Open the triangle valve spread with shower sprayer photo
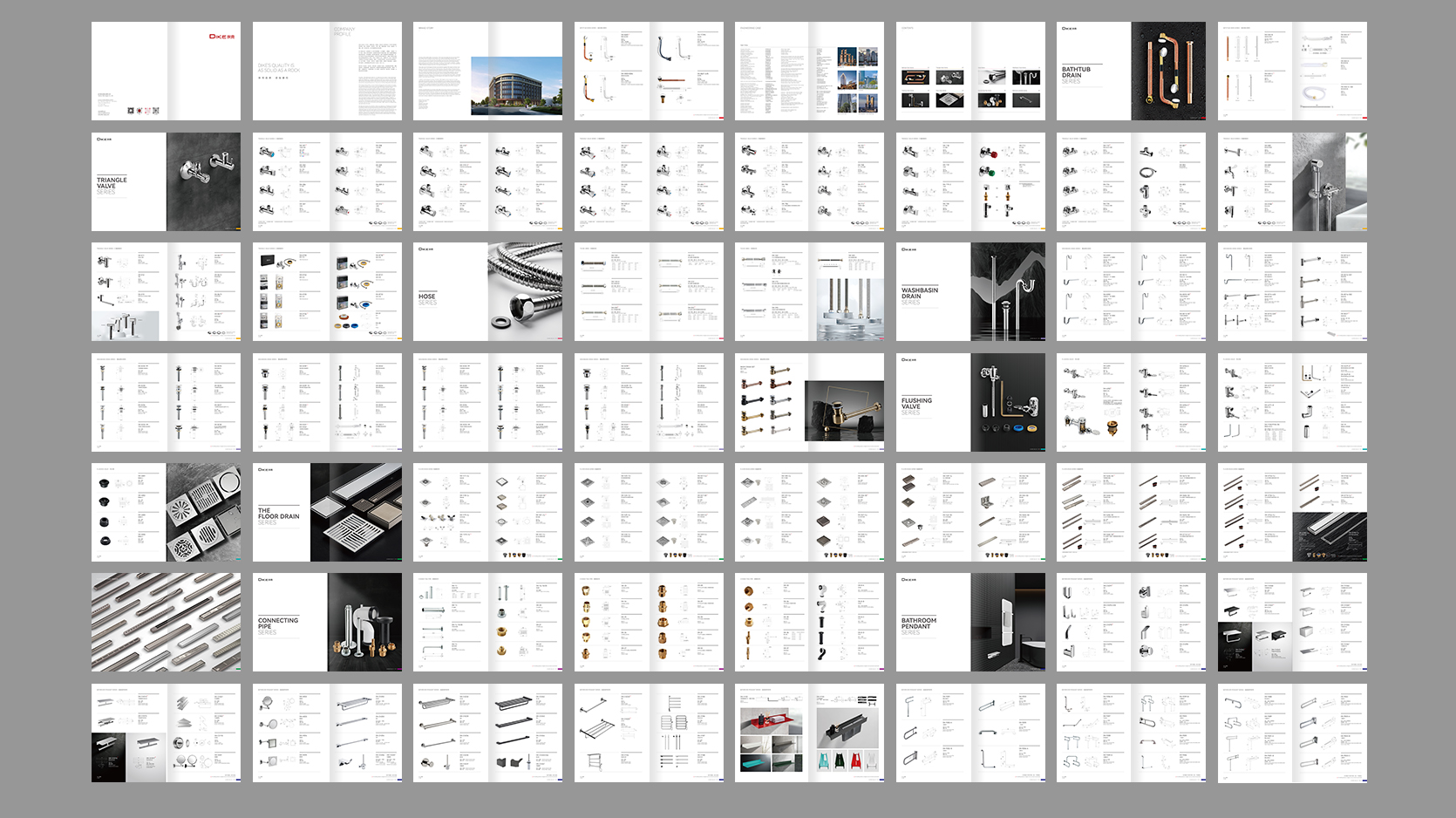Screen dimensions: 1456x818 pos(1292,181)
